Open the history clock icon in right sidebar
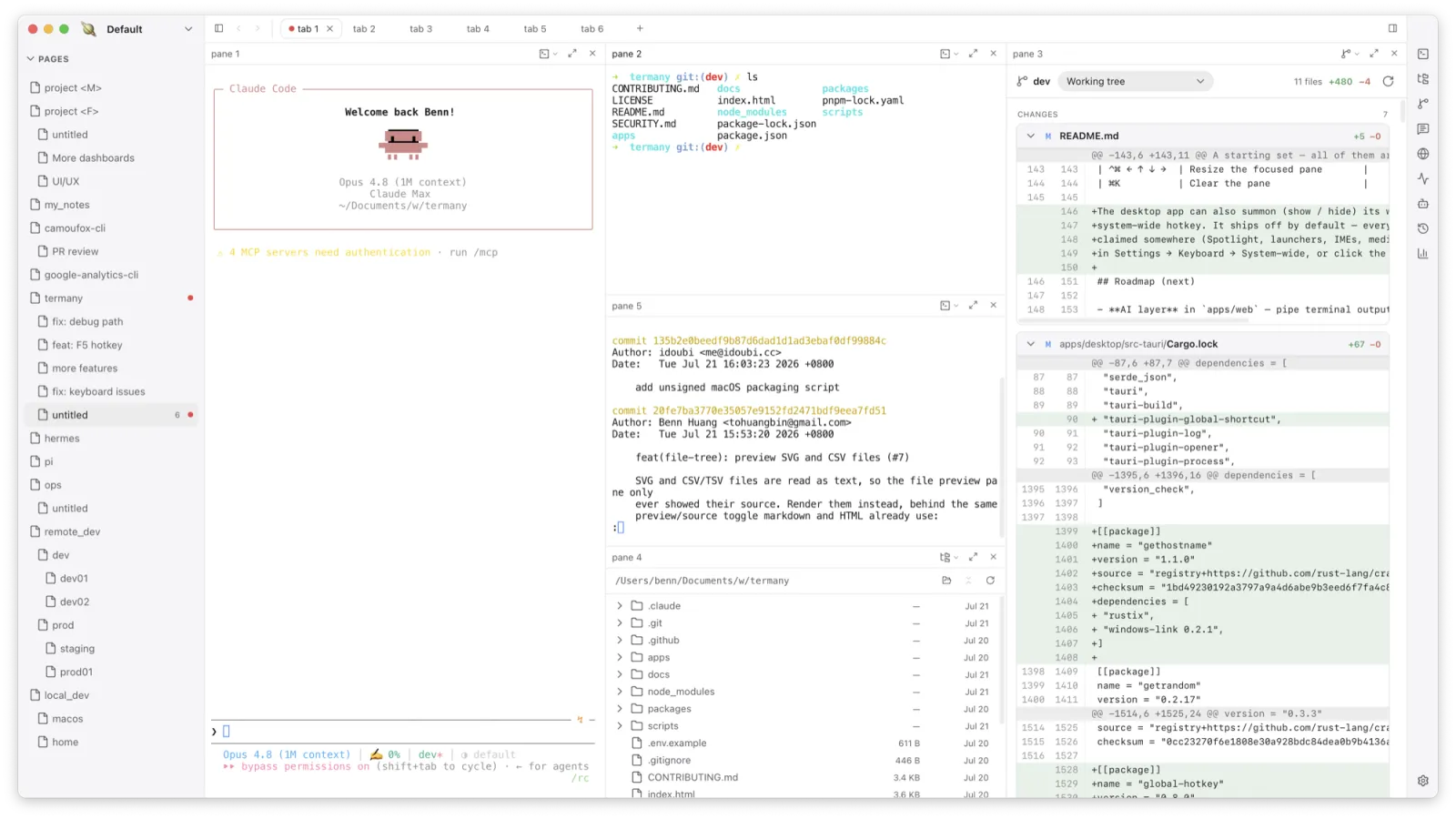 point(1423,228)
